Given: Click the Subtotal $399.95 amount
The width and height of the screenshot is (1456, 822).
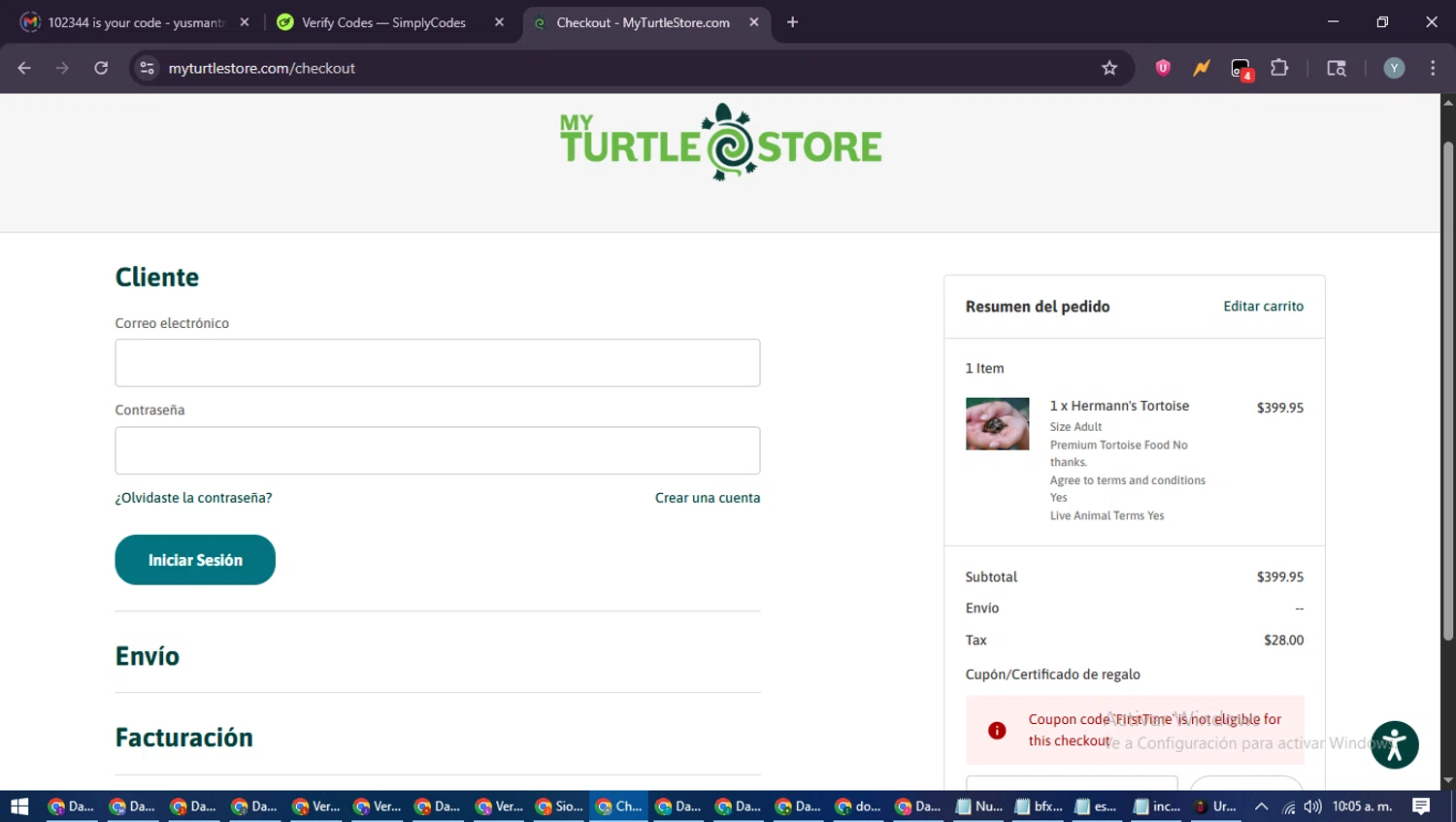Looking at the screenshot, I should point(1279,576).
